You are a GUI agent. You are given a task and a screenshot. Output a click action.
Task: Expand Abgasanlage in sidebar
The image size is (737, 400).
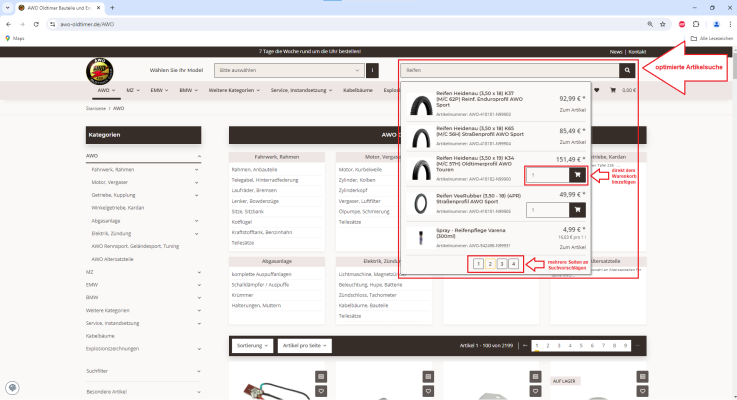coord(196,221)
